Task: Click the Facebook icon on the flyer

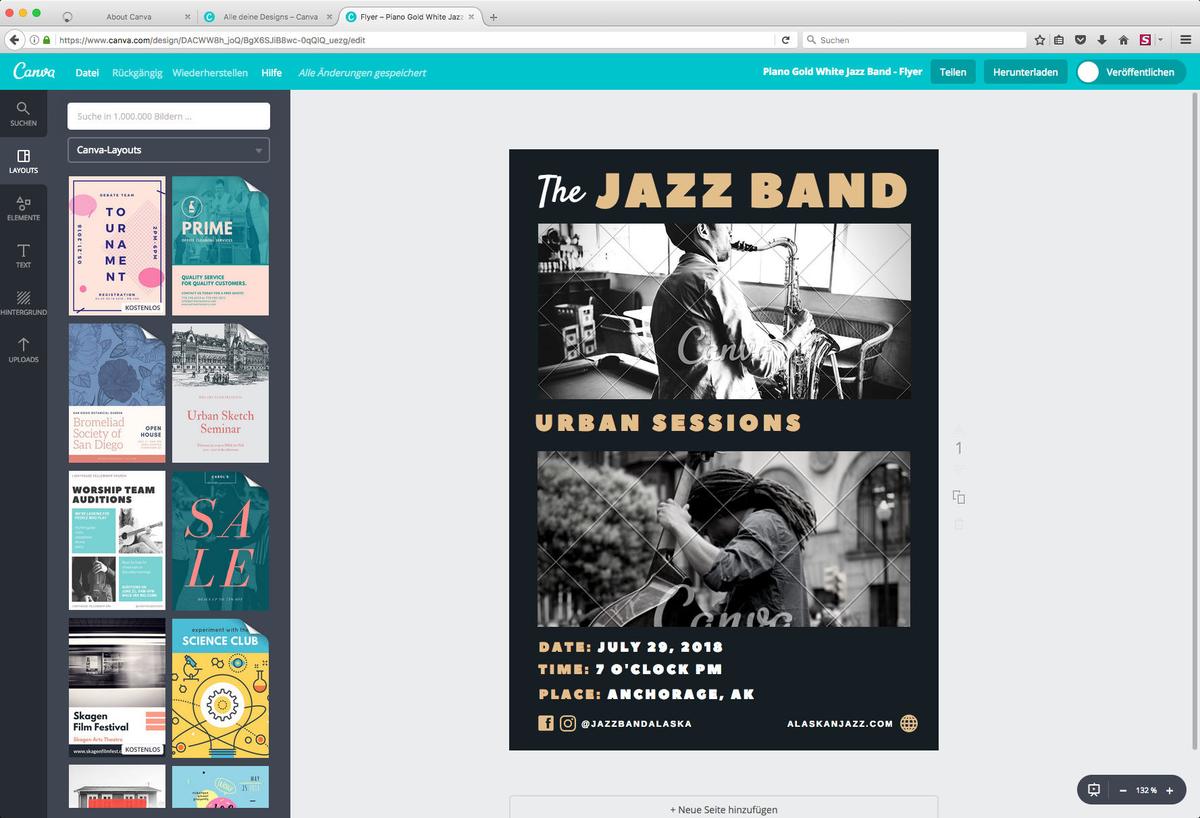Action: point(546,723)
